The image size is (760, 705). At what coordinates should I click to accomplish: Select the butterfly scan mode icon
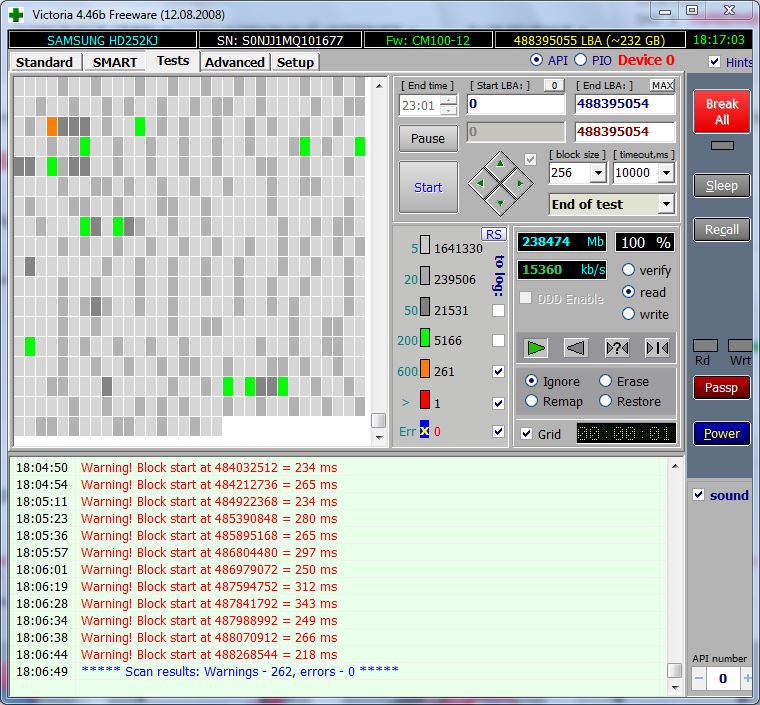pyautogui.click(x=657, y=347)
